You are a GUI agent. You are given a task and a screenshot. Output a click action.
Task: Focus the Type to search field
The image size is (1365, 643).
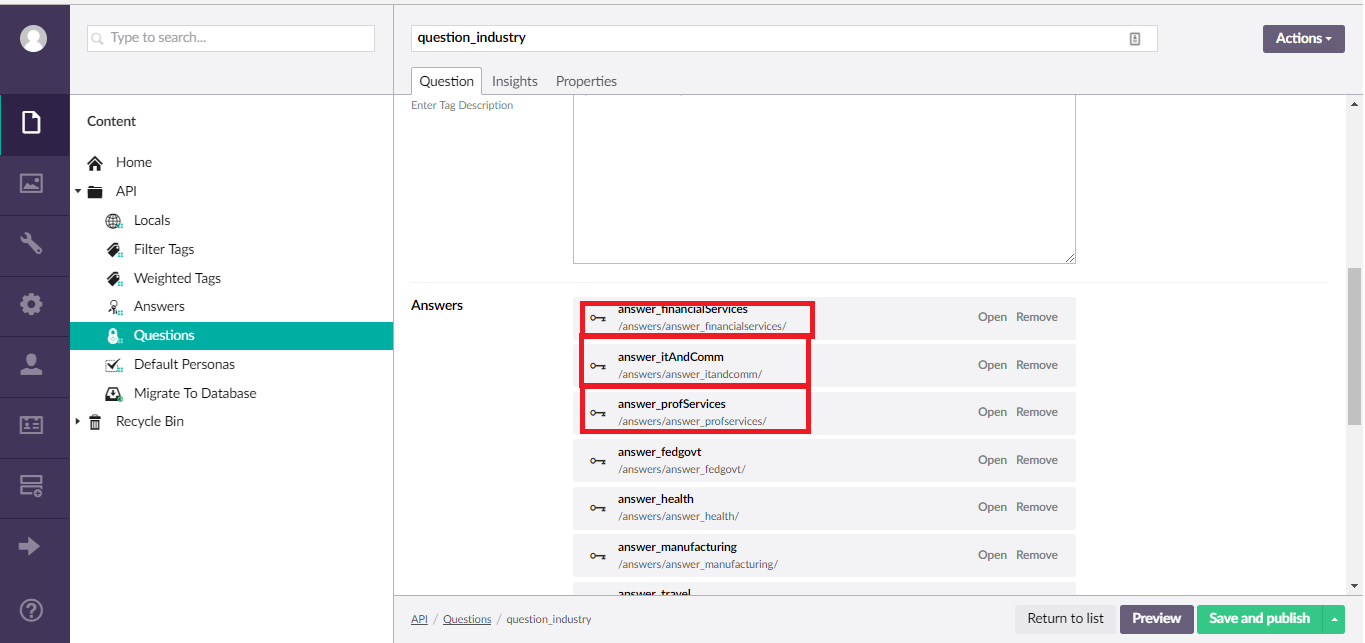(231, 38)
